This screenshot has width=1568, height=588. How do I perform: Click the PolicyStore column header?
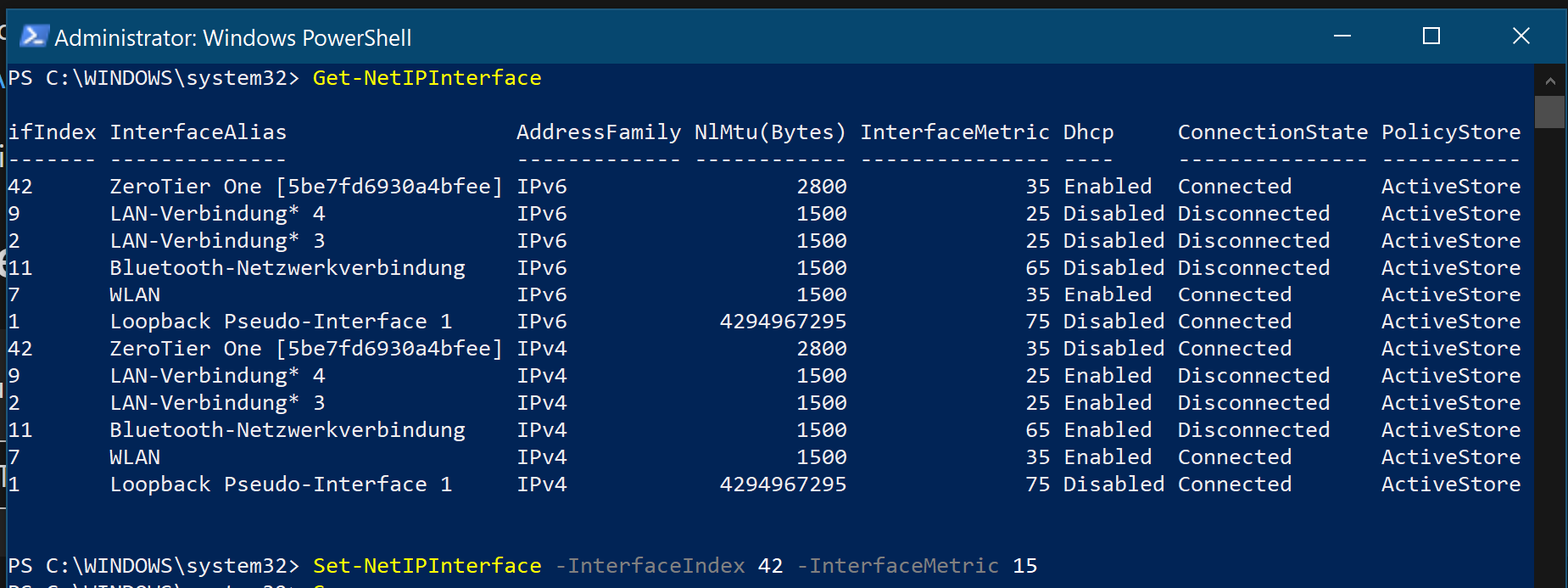click(1451, 132)
